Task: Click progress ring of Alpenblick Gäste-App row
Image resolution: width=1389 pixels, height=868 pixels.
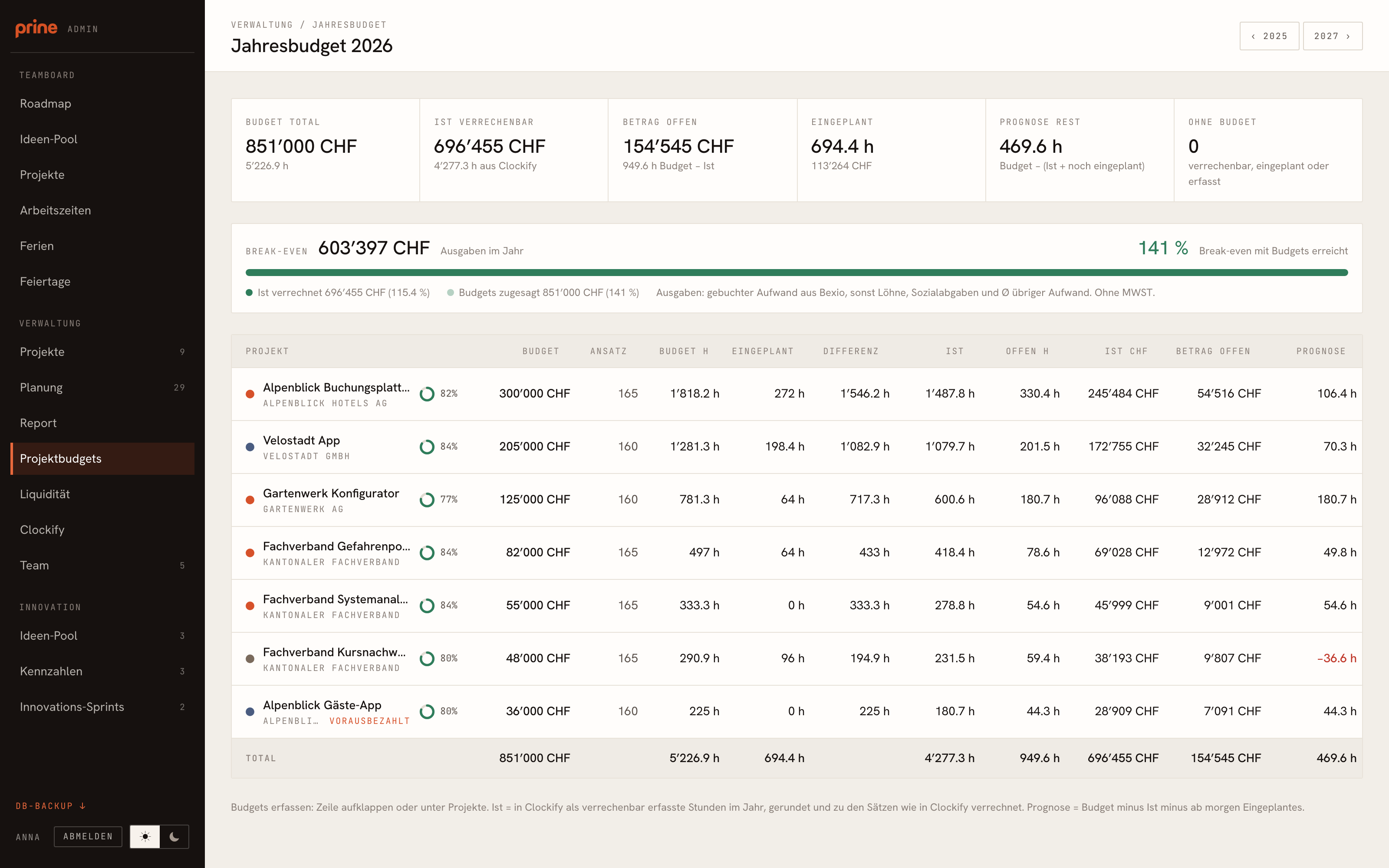Action: [427, 711]
